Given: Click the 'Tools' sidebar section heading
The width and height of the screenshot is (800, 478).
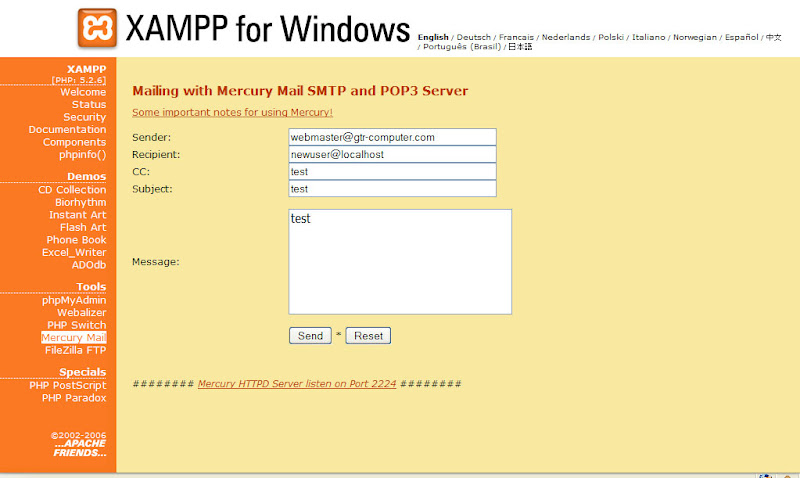Looking at the screenshot, I should point(91,287).
